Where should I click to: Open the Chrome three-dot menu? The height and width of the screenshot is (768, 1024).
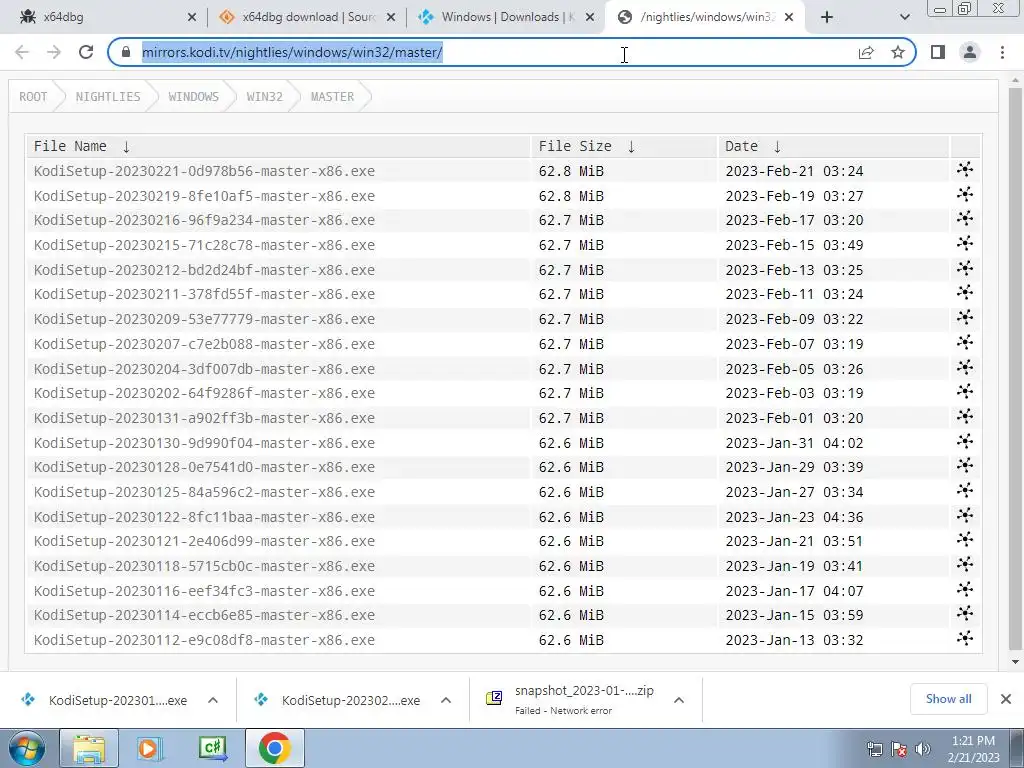[1002, 52]
